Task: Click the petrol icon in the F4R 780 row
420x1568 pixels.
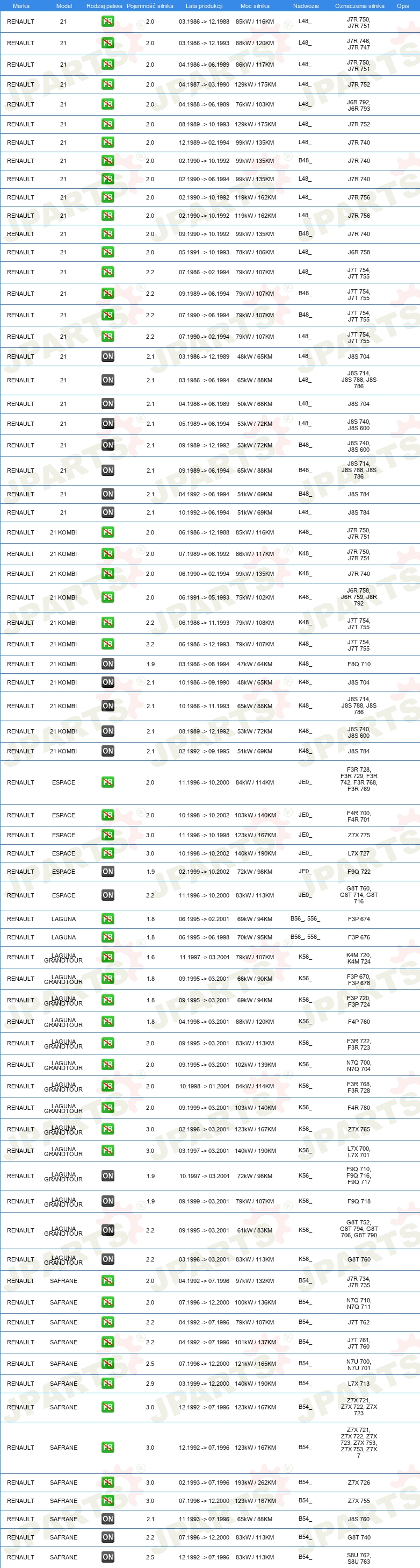Action: coord(107,1108)
